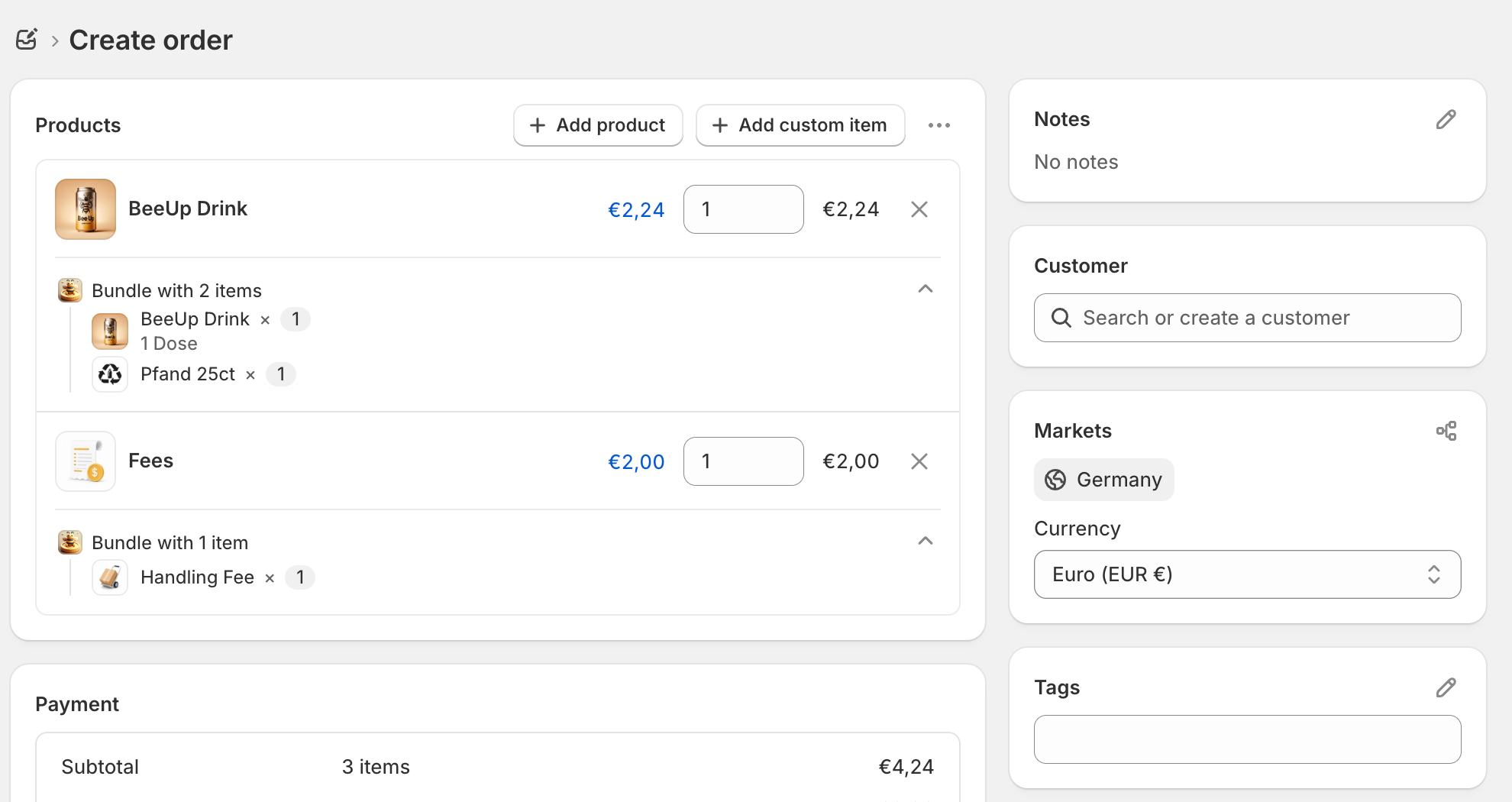The image size is (1512, 802).
Task: Click the bundle icon beside Bundle with 2 items
Action: [70, 290]
